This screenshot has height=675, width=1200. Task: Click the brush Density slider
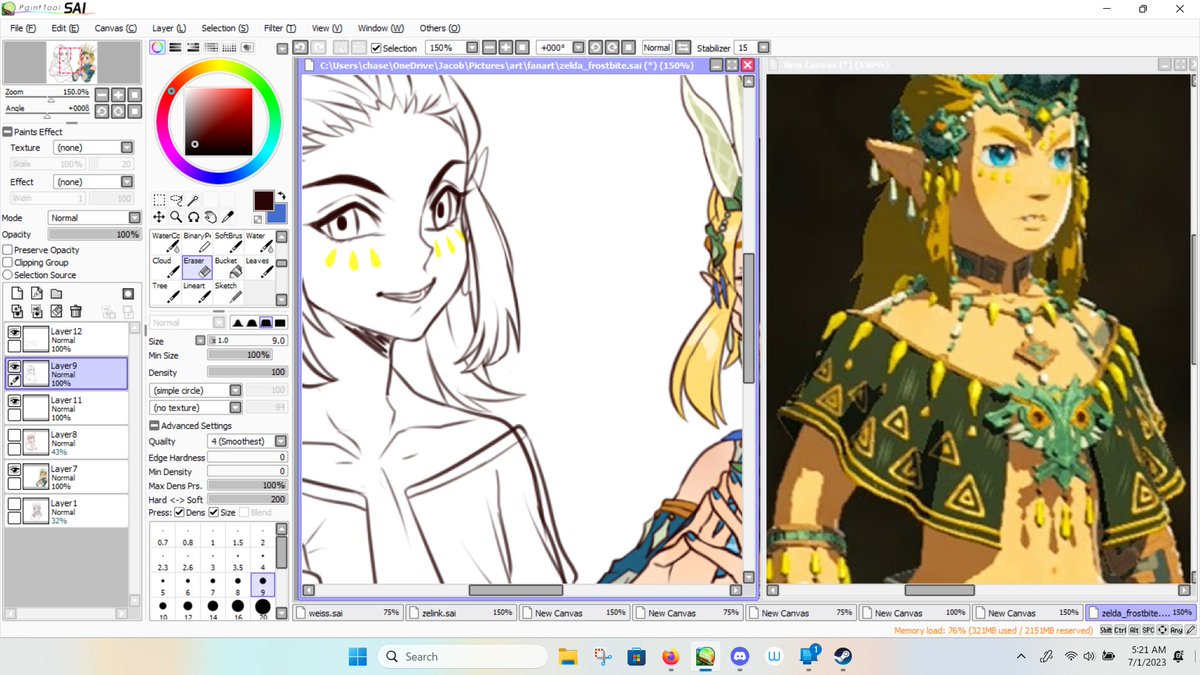tap(247, 372)
